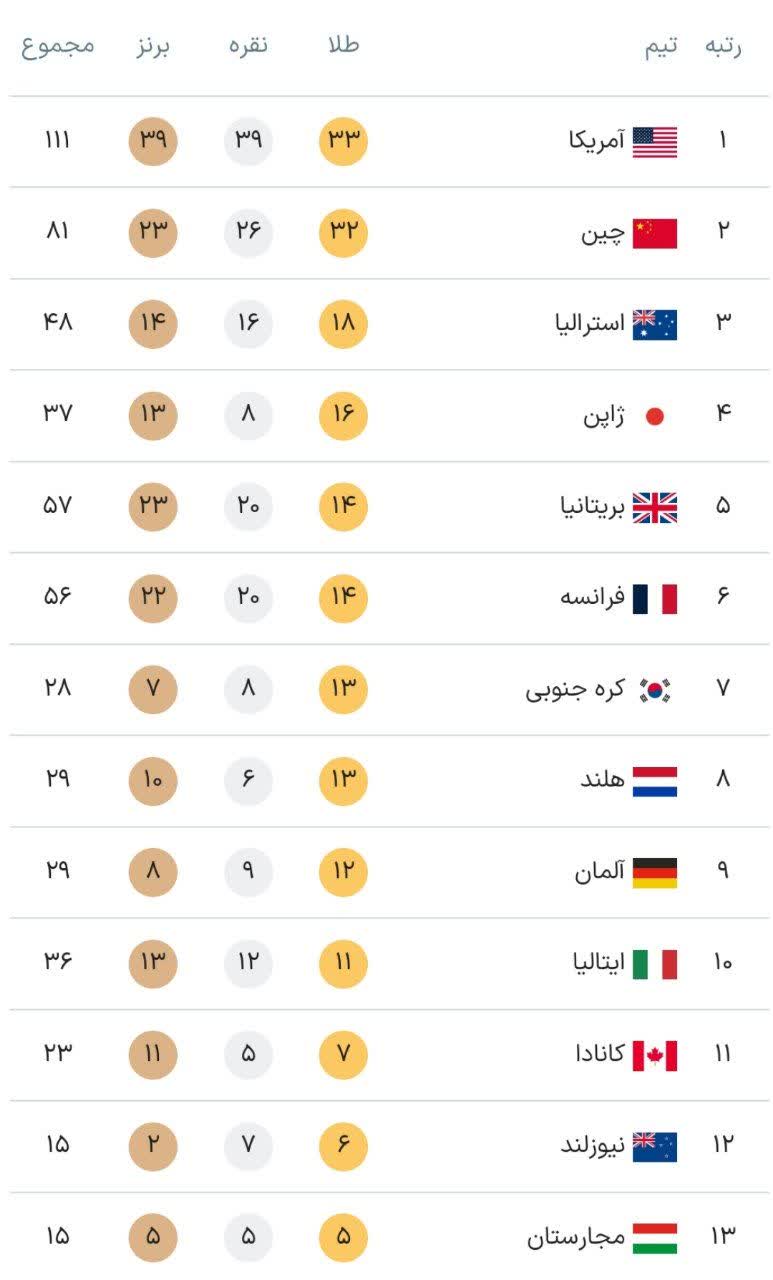Sort by the طلا gold column header
This screenshot has width=773, height=1280.
tap(343, 46)
